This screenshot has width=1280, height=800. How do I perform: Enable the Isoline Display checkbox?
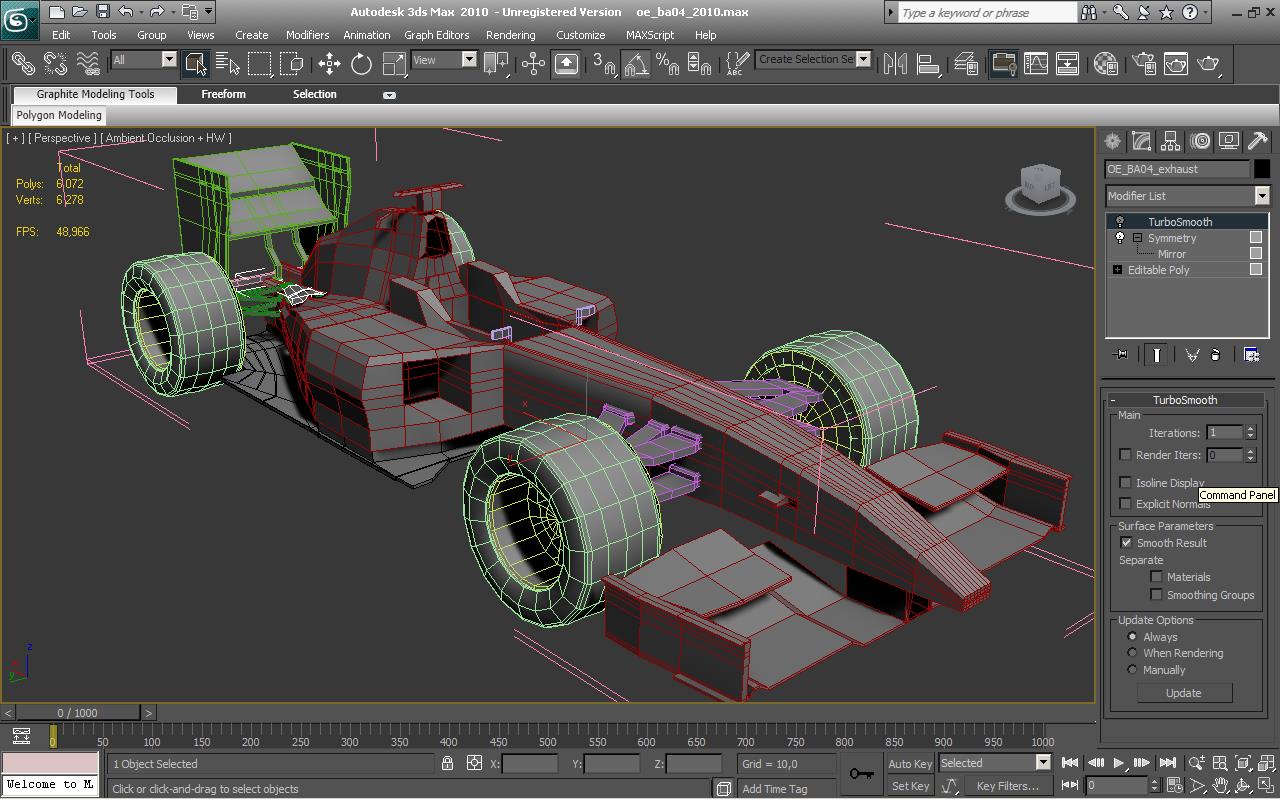[1126, 483]
